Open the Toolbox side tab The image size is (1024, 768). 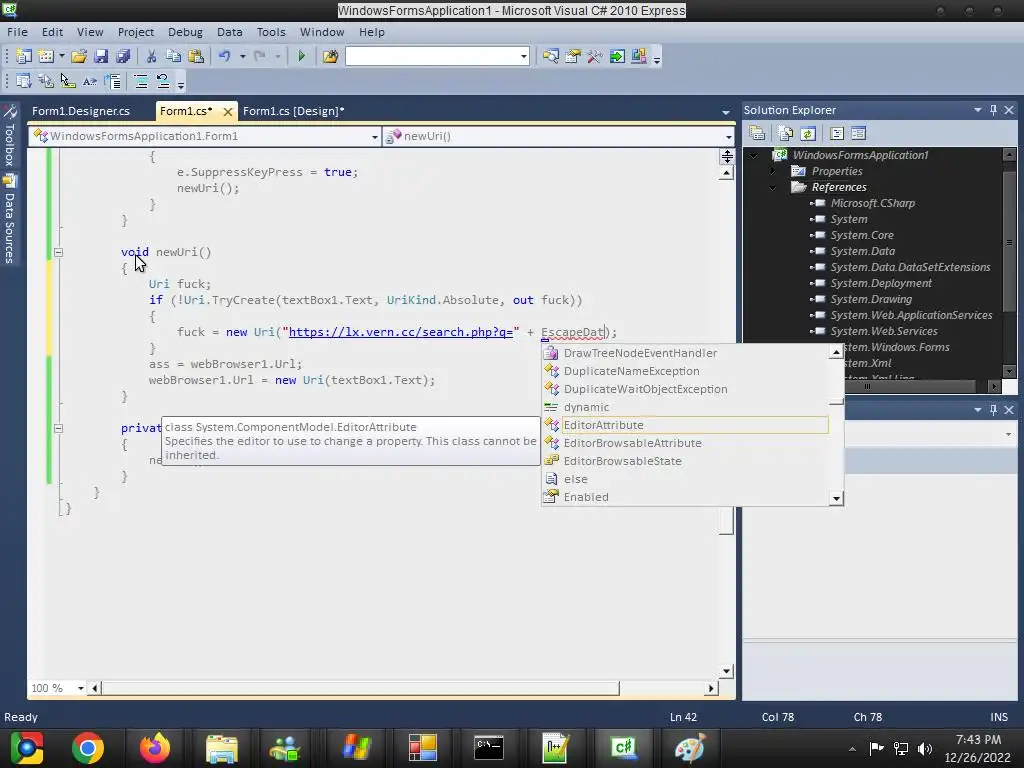tap(9, 136)
